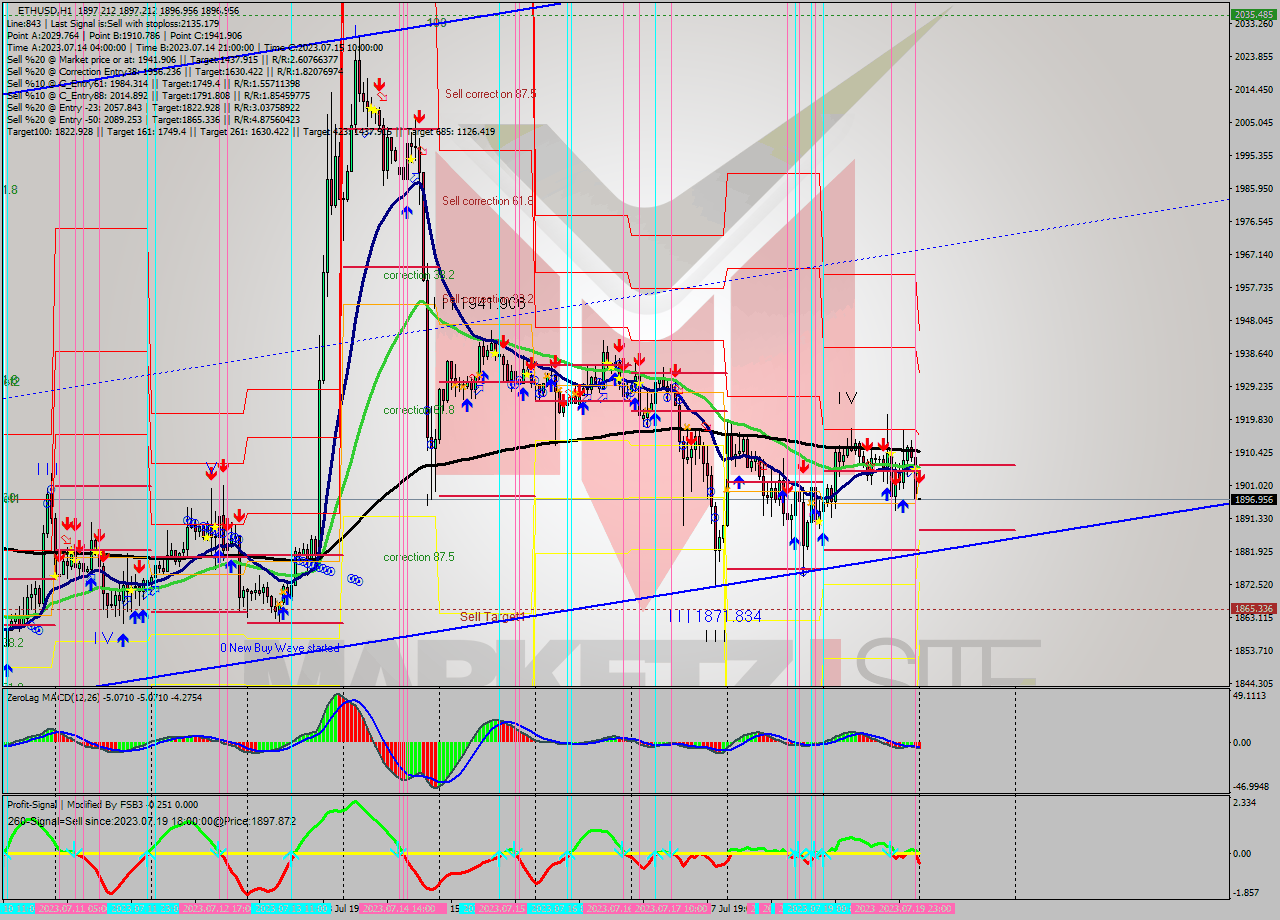
Task: Click the triple-circle symbol near the lower blue trendline
Action: 354,580
